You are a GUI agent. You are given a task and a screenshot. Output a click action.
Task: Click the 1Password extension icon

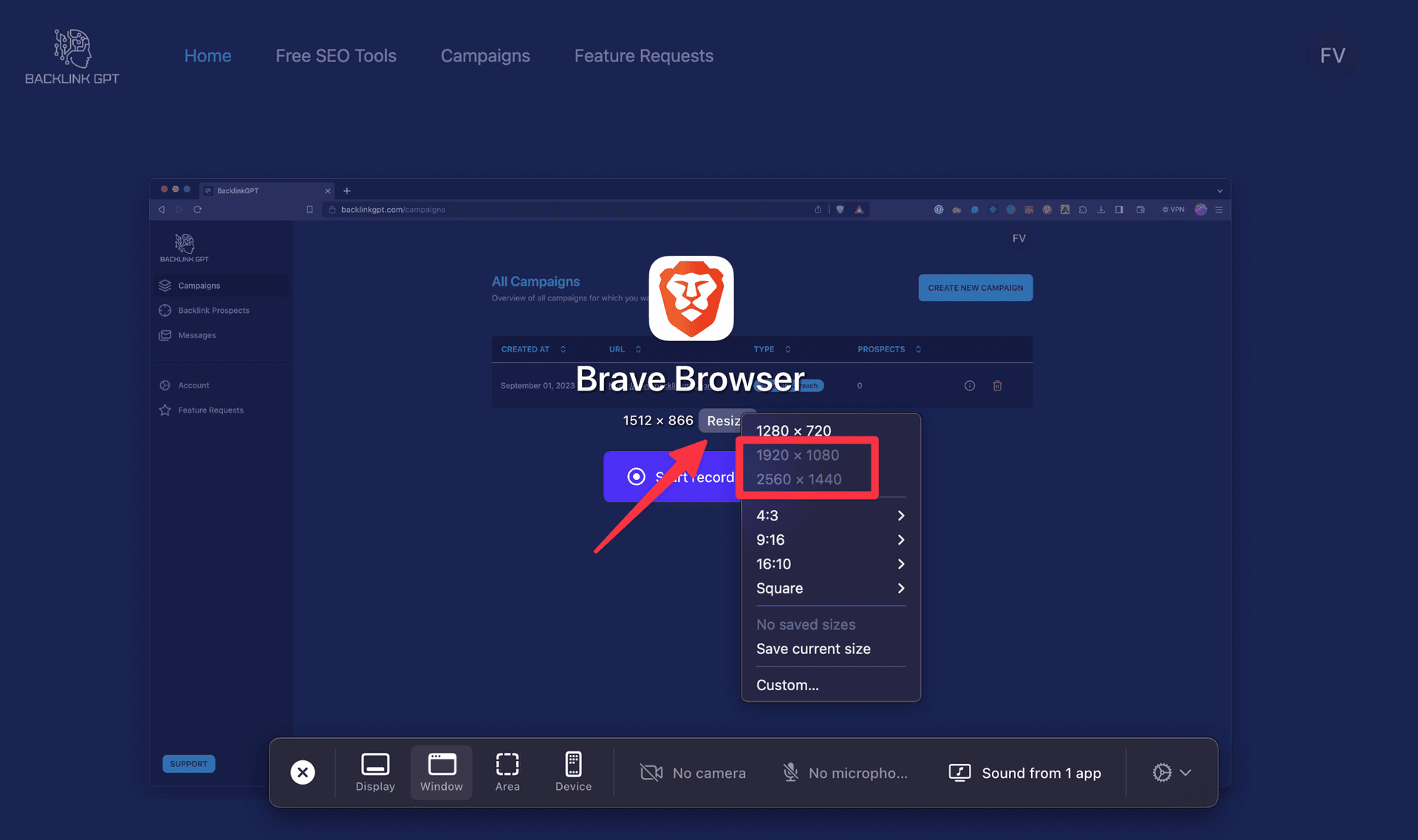[938, 210]
